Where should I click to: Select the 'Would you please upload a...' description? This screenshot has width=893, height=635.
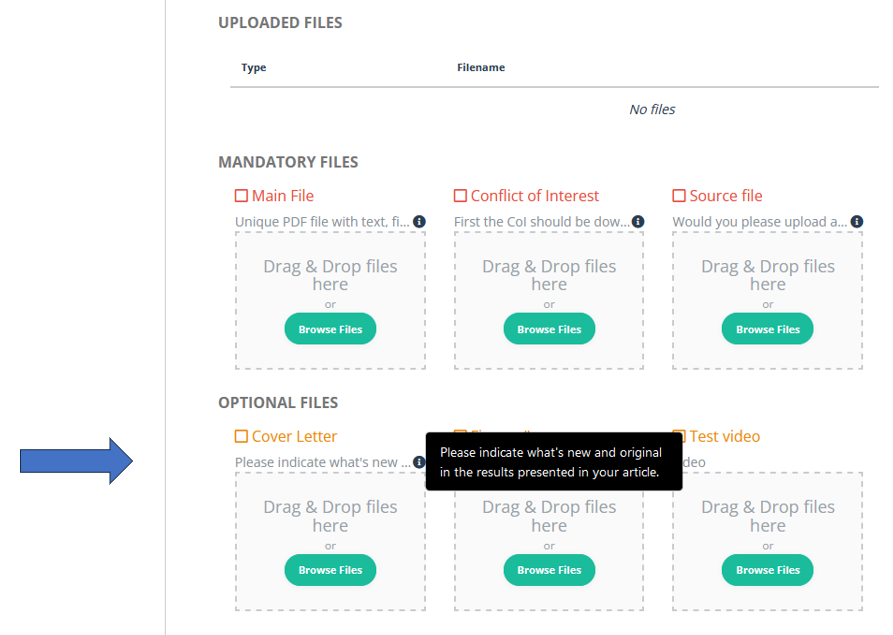point(760,222)
